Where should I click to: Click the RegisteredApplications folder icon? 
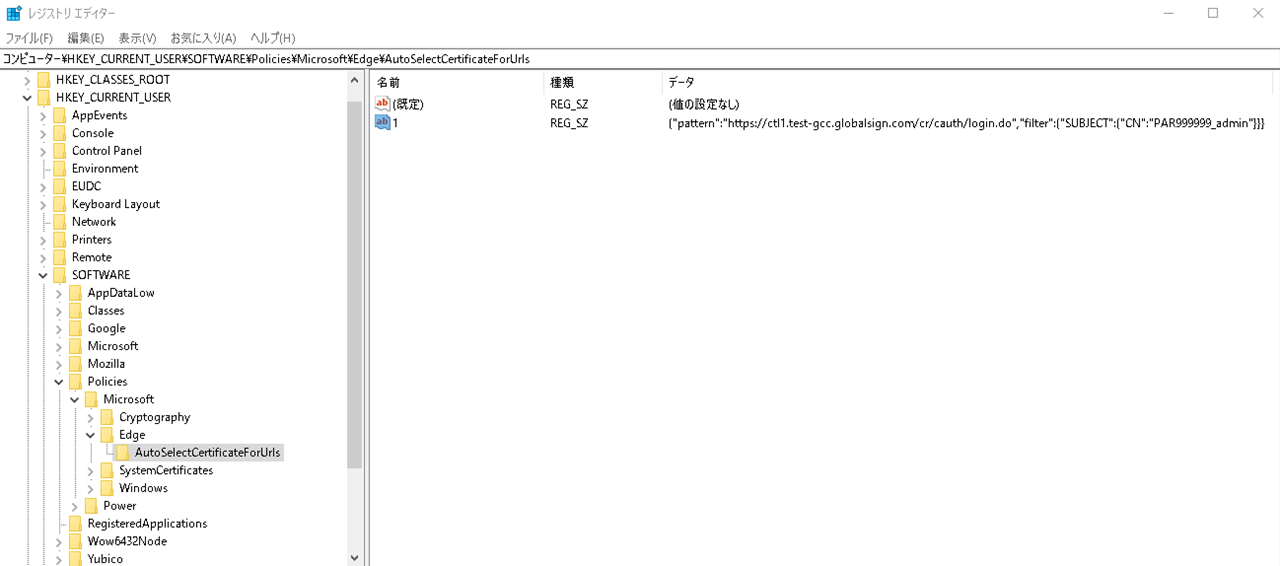(x=76, y=524)
